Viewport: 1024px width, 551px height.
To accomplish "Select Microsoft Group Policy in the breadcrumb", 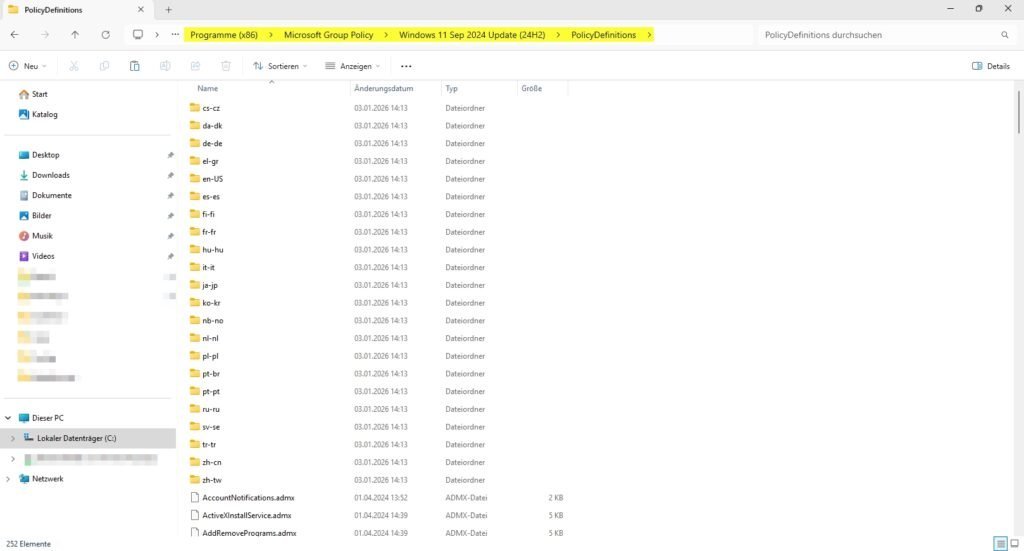I will 328,34.
